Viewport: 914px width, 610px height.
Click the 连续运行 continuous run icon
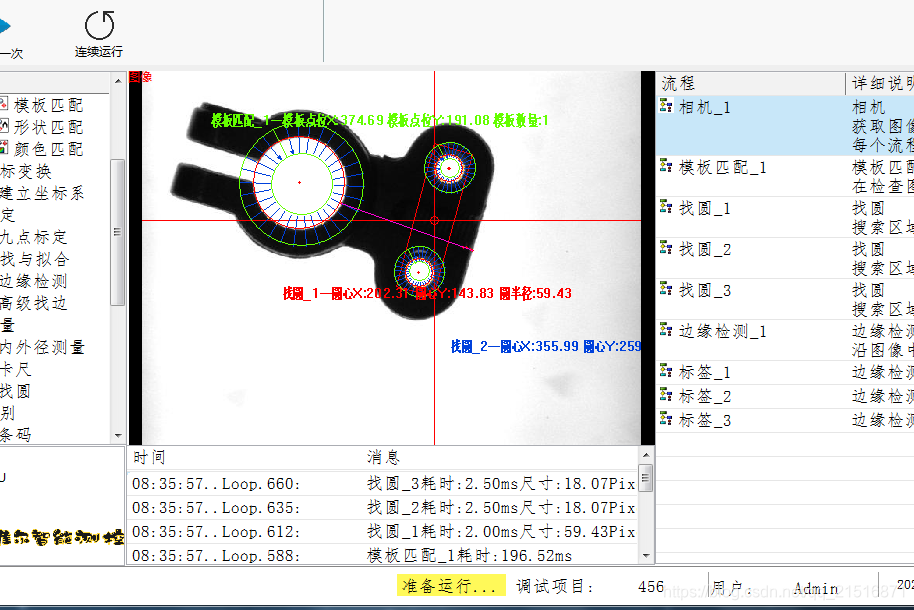tap(99, 26)
